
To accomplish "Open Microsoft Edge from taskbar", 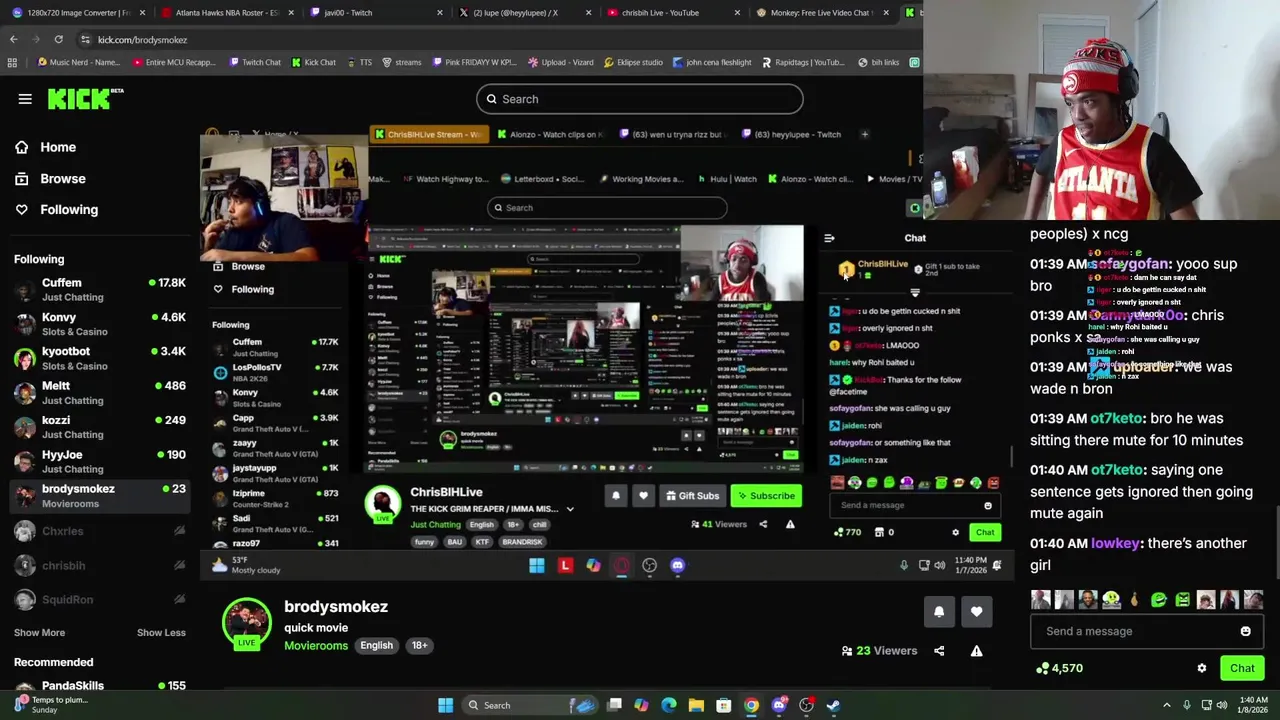I will pos(669,705).
